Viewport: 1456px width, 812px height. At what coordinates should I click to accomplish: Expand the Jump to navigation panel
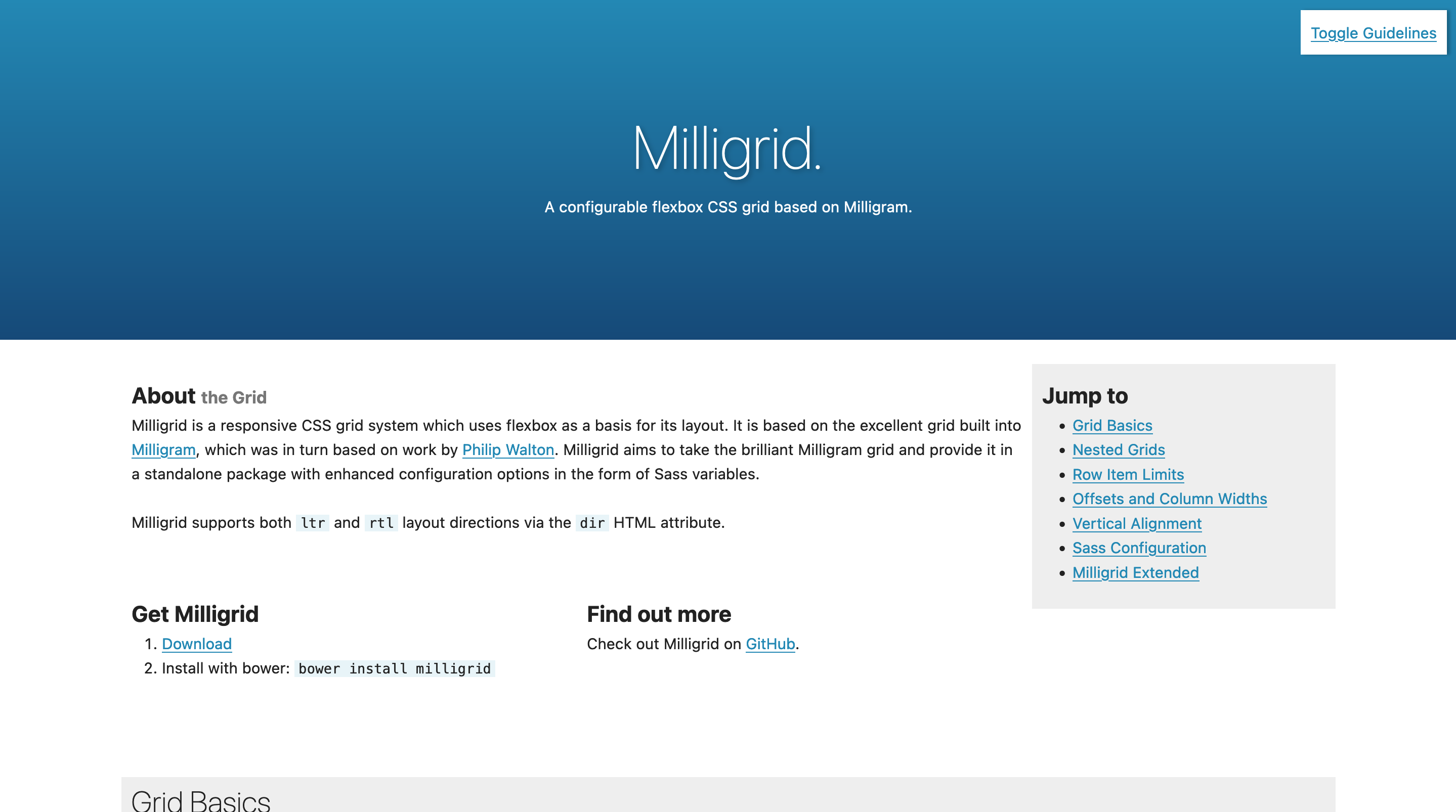tap(1085, 395)
